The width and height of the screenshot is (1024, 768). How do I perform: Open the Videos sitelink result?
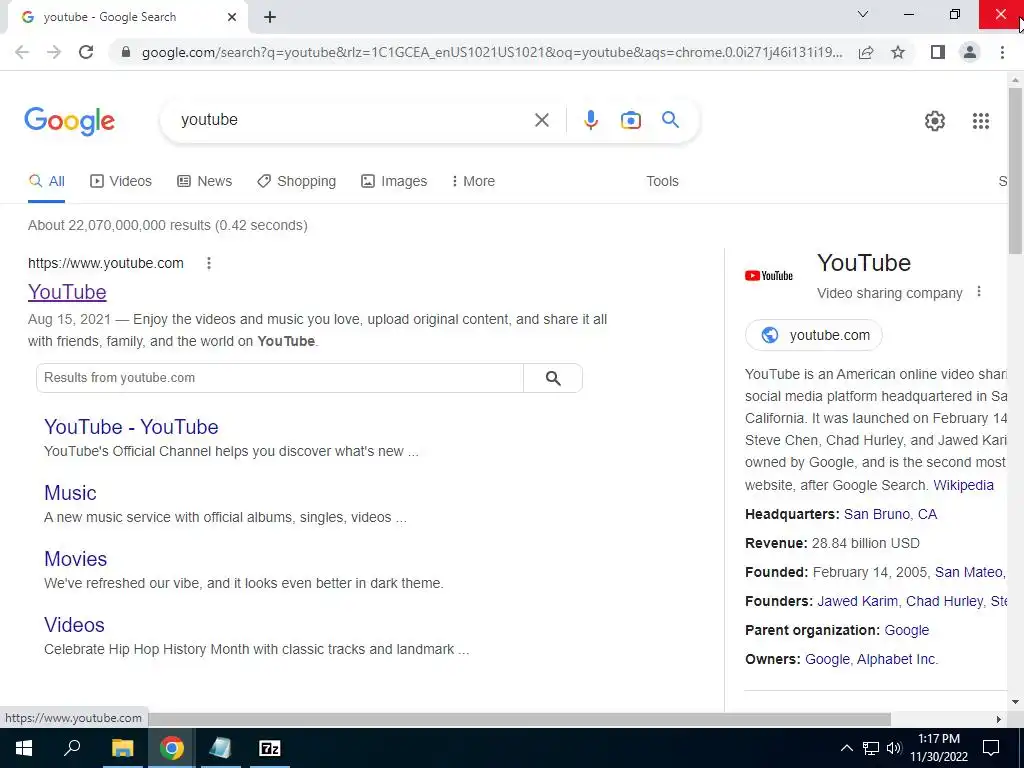[x=74, y=625]
